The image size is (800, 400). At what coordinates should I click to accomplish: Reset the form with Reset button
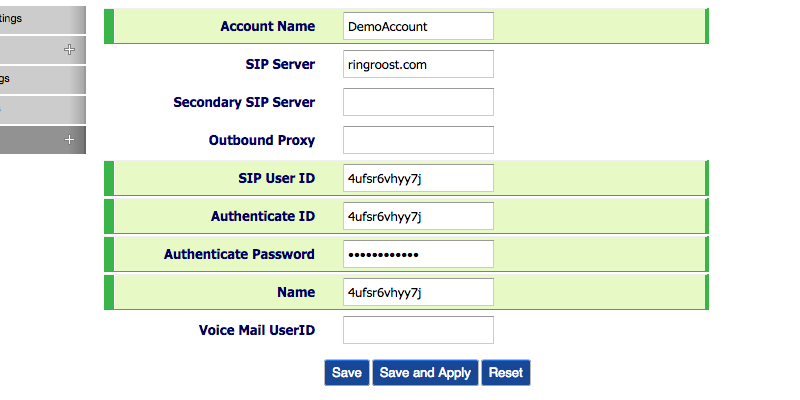[505, 373]
